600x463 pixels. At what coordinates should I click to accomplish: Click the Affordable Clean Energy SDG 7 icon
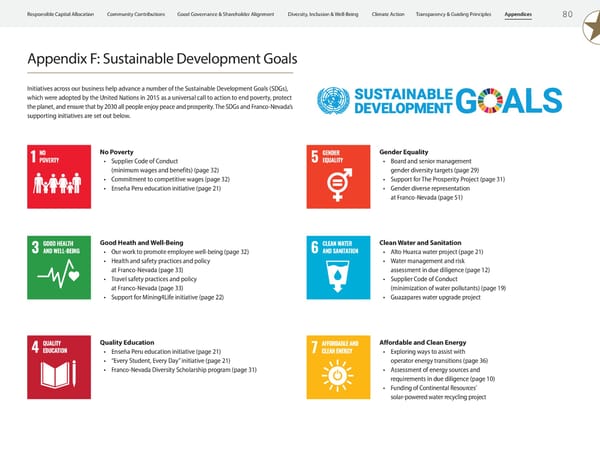[338, 367]
